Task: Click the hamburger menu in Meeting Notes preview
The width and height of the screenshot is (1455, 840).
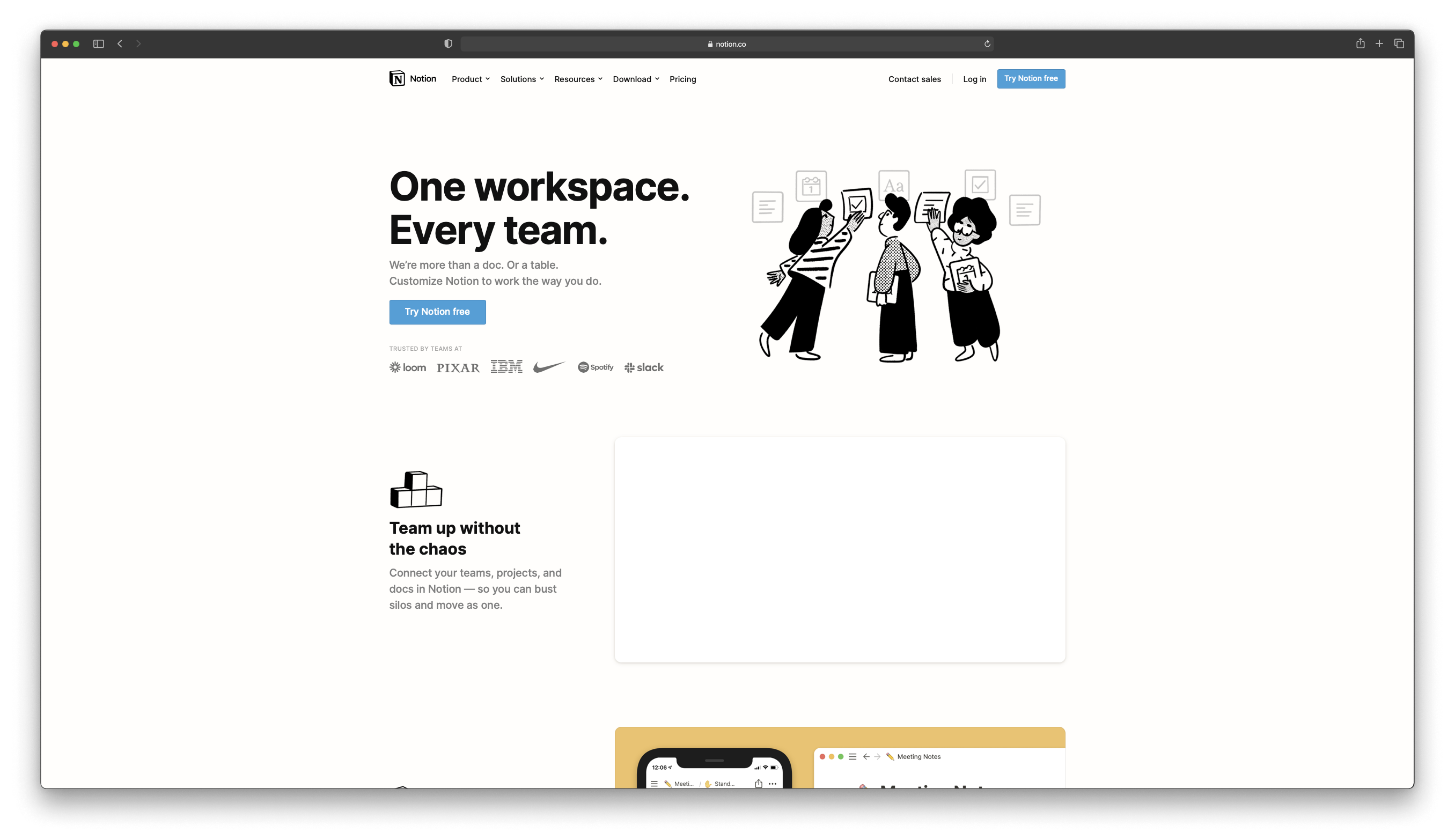Action: [853, 756]
